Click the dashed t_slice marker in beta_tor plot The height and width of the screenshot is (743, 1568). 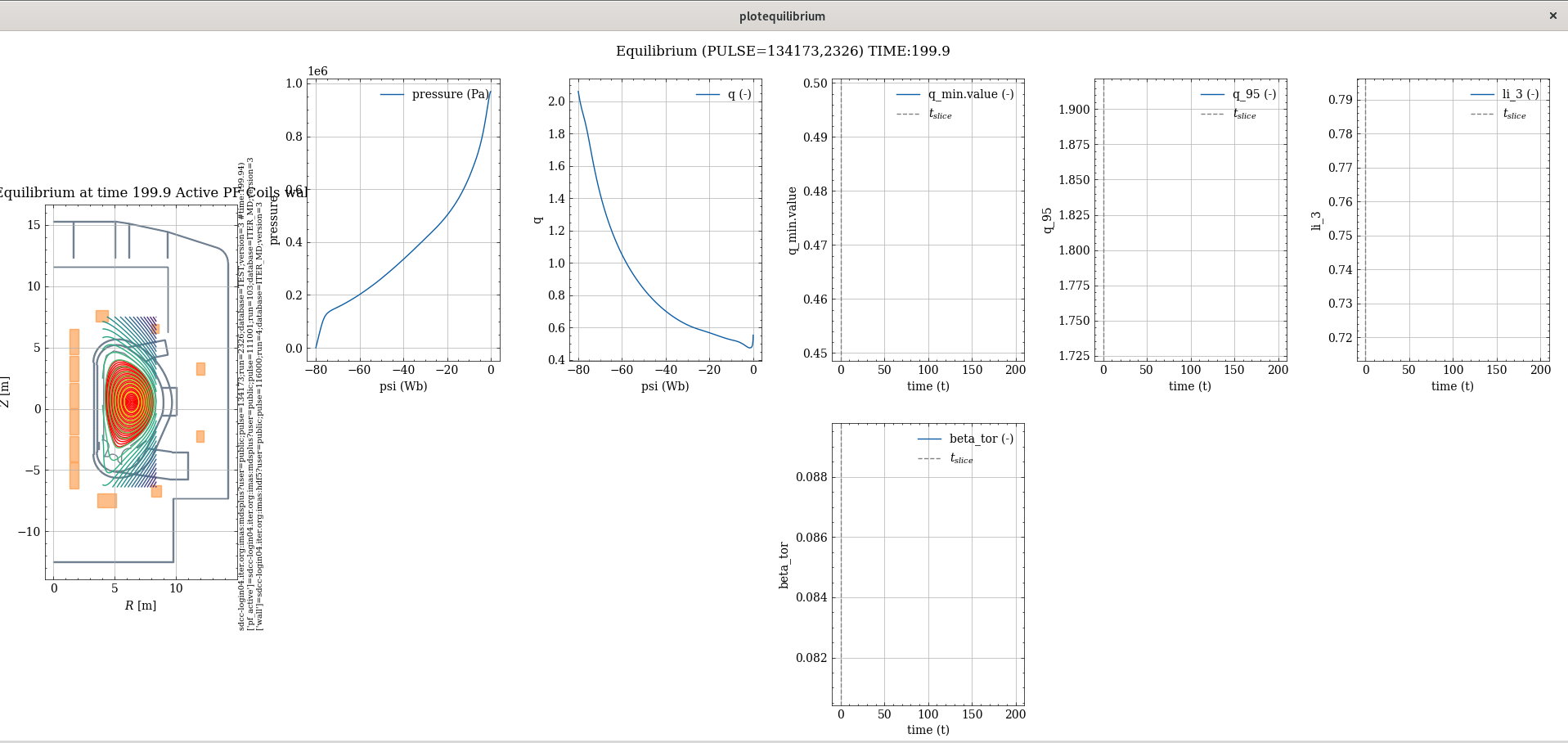pos(841,565)
